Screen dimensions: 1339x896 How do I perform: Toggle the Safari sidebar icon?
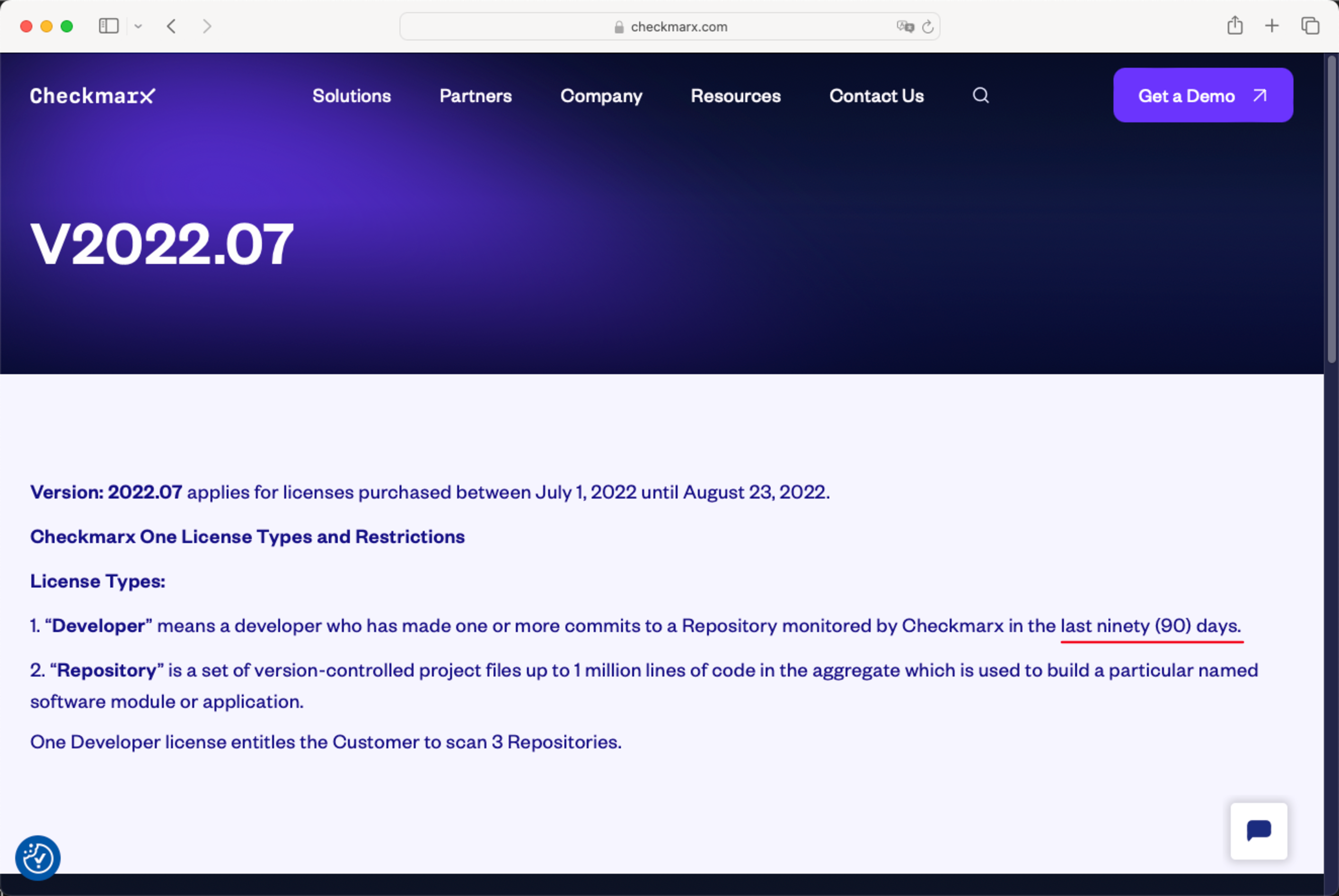(109, 26)
